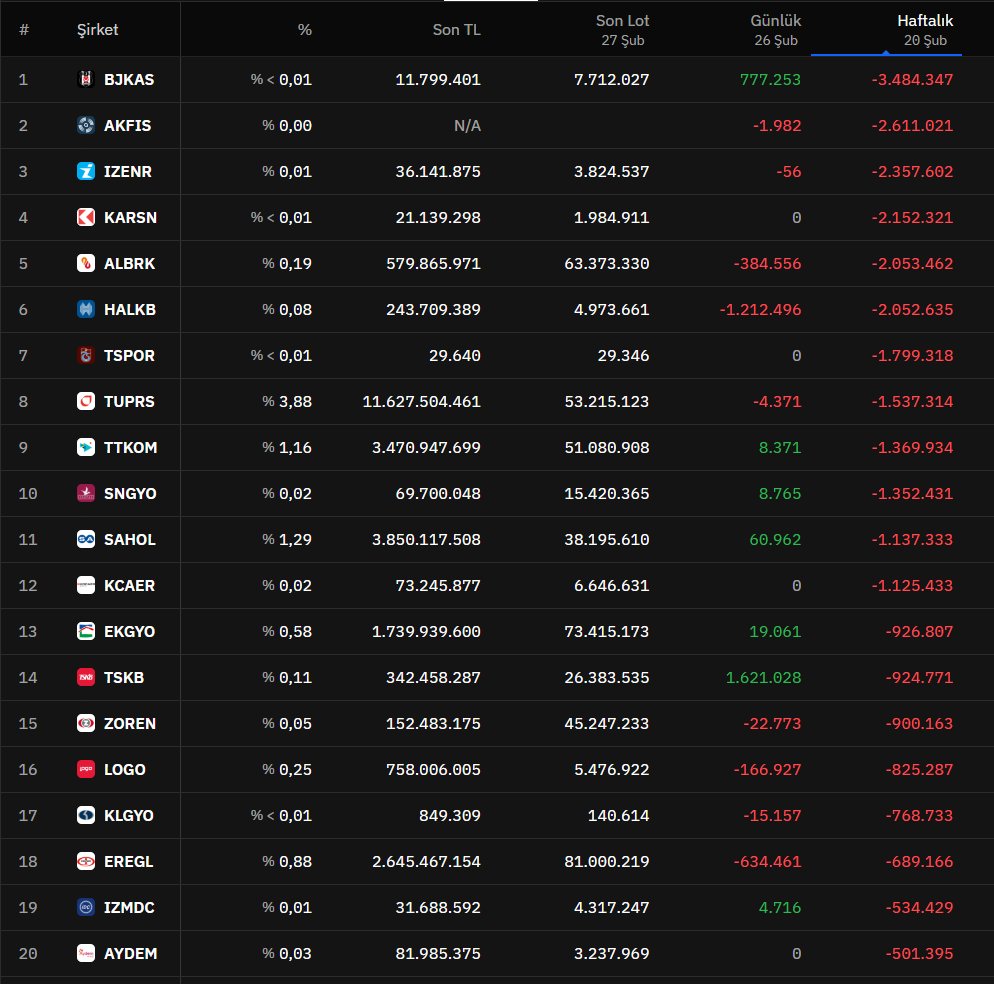Image resolution: width=994 pixels, height=984 pixels.
Task: Sort by the Son TL column header
Action: tap(456, 30)
